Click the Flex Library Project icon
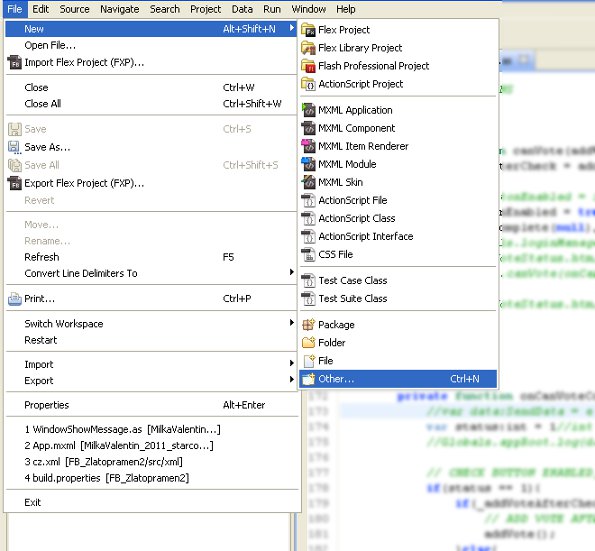The image size is (595, 551). pos(308,48)
